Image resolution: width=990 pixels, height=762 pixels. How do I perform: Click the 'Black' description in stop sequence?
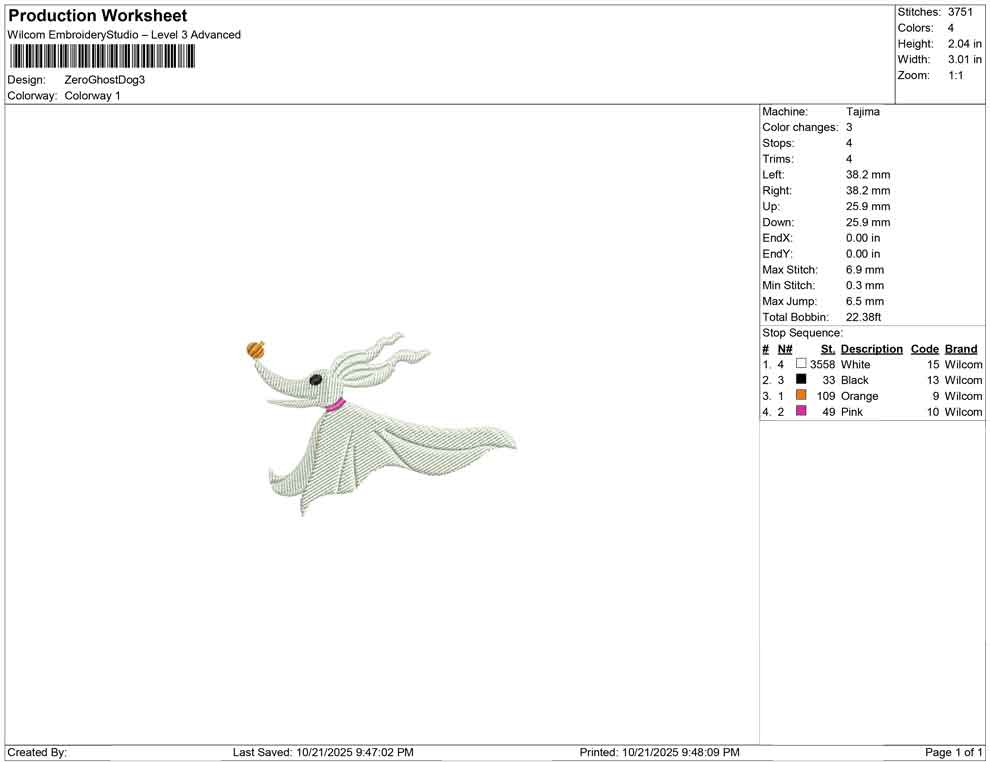click(x=855, y=380)
